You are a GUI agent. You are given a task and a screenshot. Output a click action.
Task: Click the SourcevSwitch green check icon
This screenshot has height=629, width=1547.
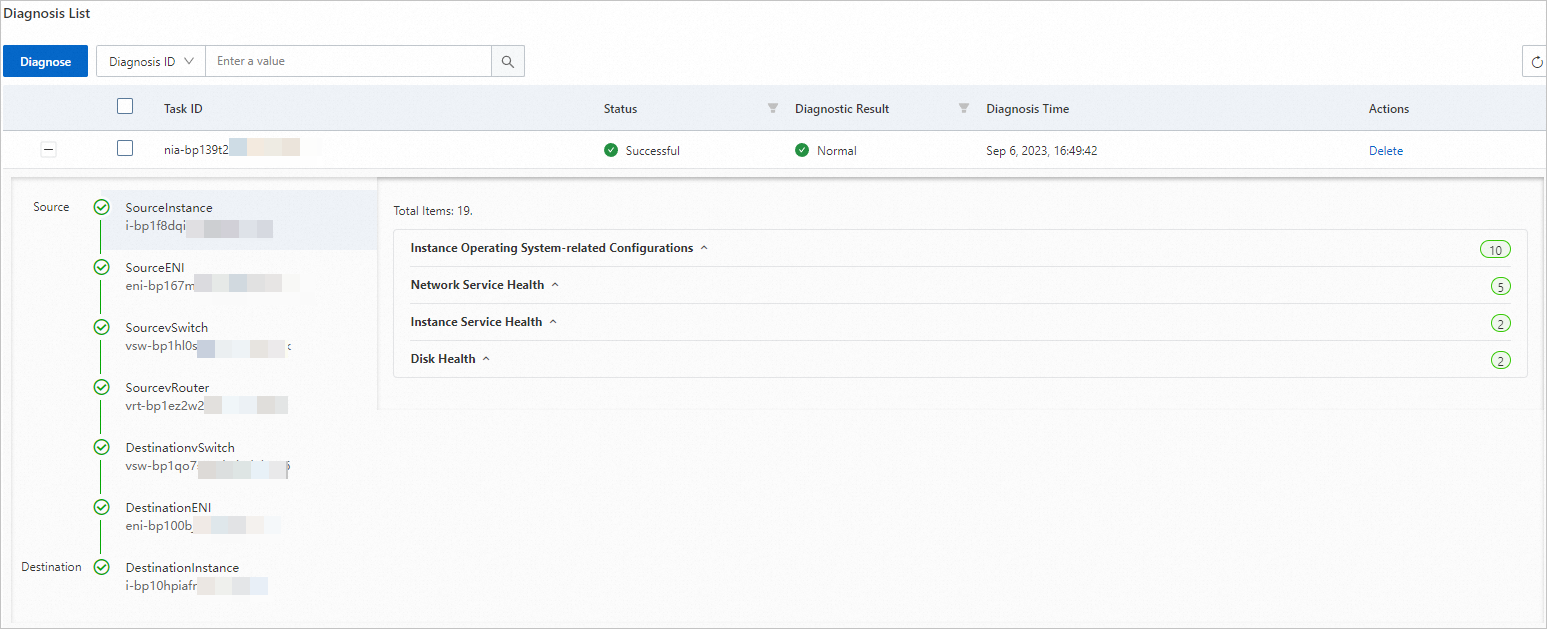pos(101,327)
